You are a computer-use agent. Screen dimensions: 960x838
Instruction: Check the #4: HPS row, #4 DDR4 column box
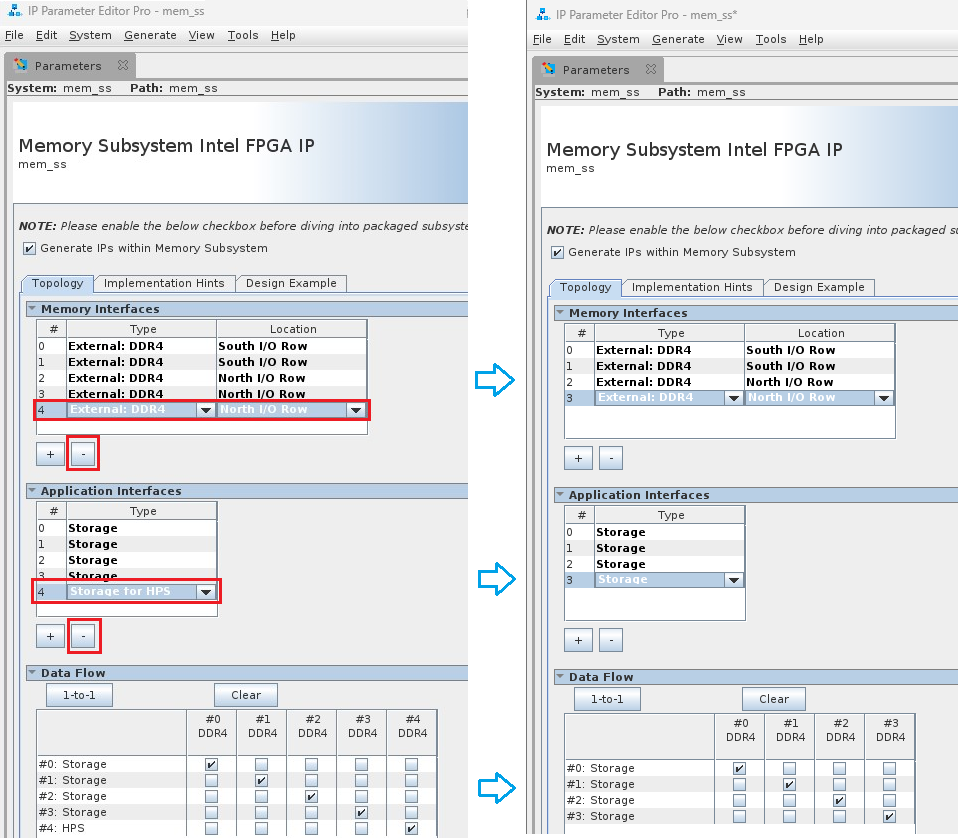411,828
